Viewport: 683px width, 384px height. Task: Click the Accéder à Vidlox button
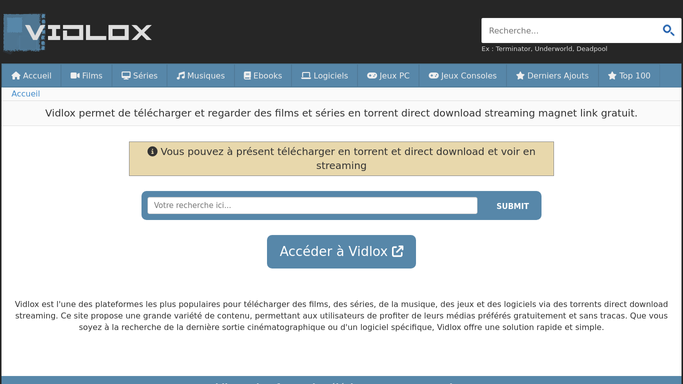(341, 252)
